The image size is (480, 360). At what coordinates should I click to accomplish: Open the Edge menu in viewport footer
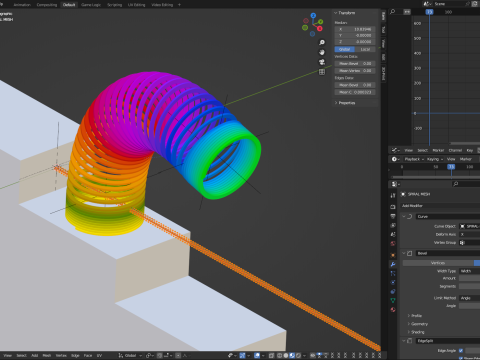point(75,355)
